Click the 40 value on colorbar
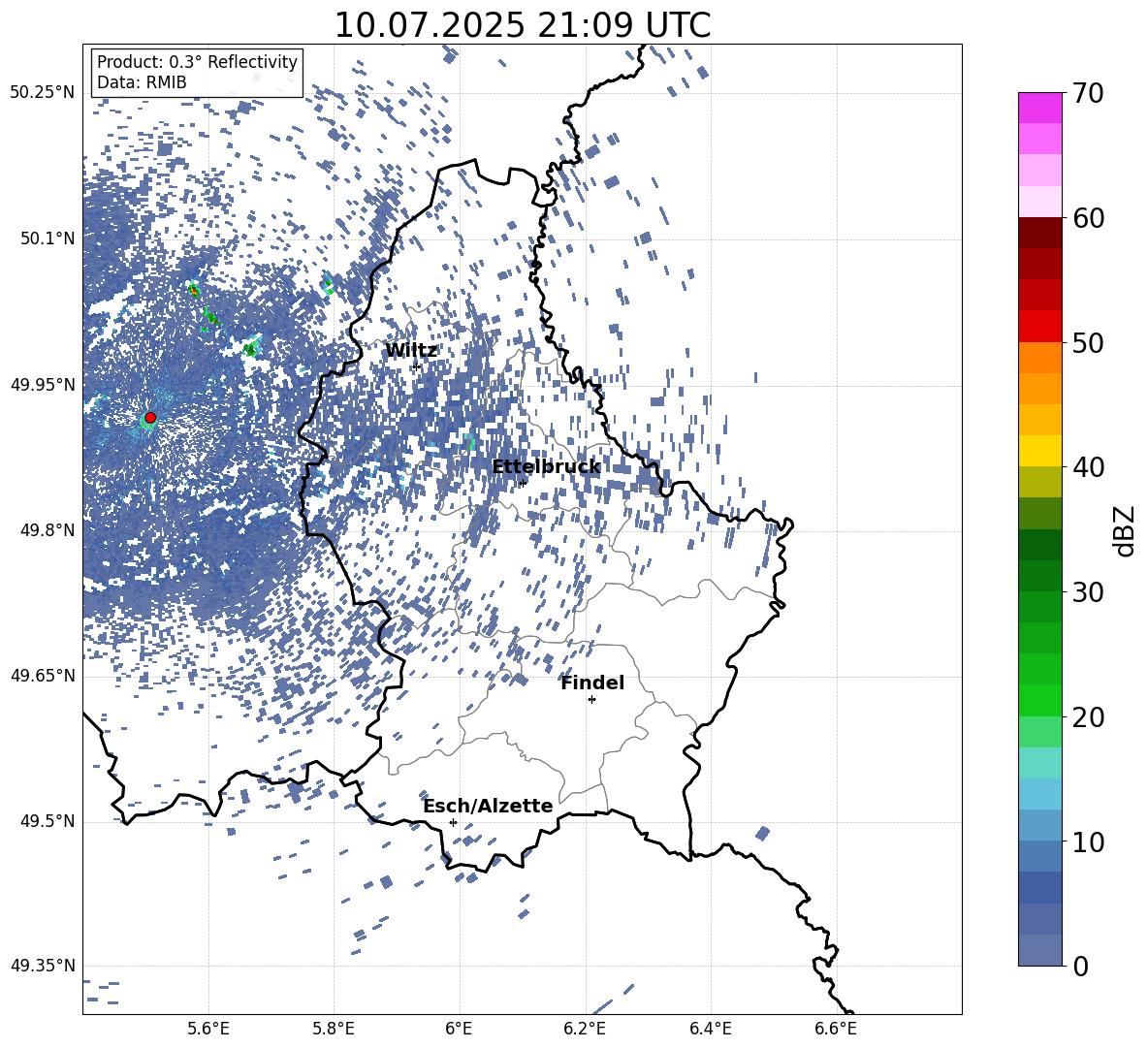 (1088, 467)
